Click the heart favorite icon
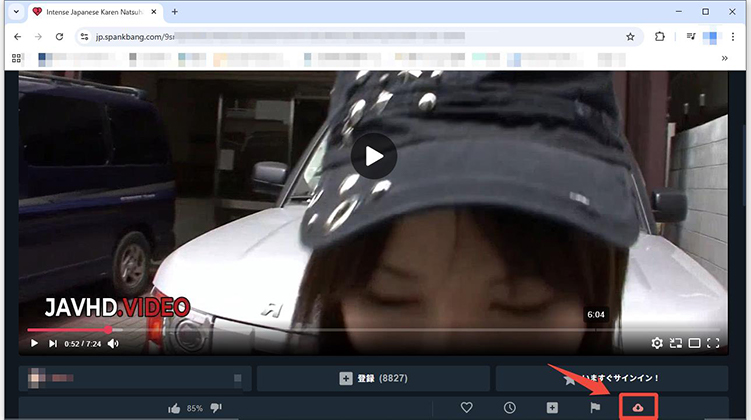The width and height of the screenshot is (751, 420). tap(466, 408)
